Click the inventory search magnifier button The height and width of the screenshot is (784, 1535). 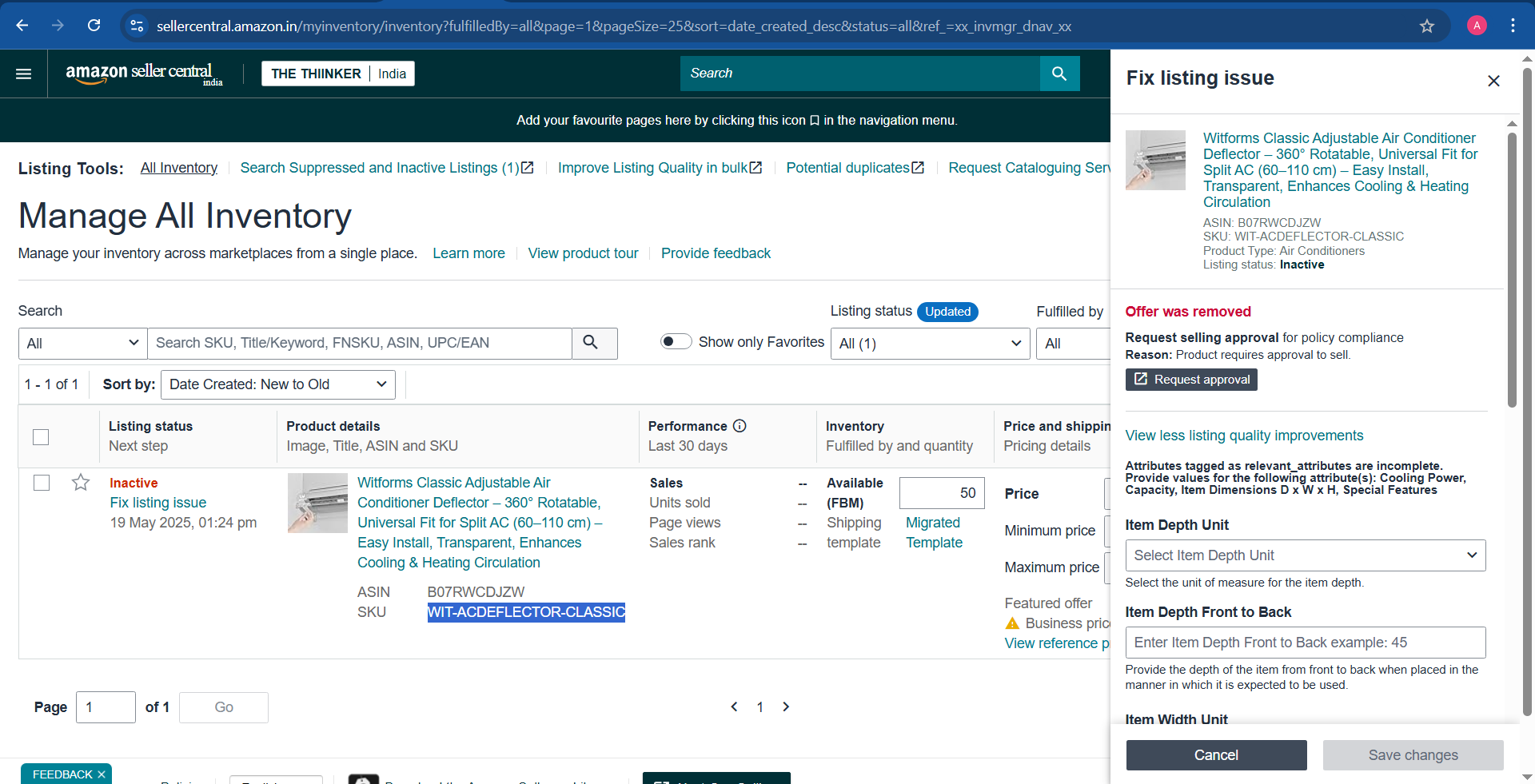(x=594, y=343)
